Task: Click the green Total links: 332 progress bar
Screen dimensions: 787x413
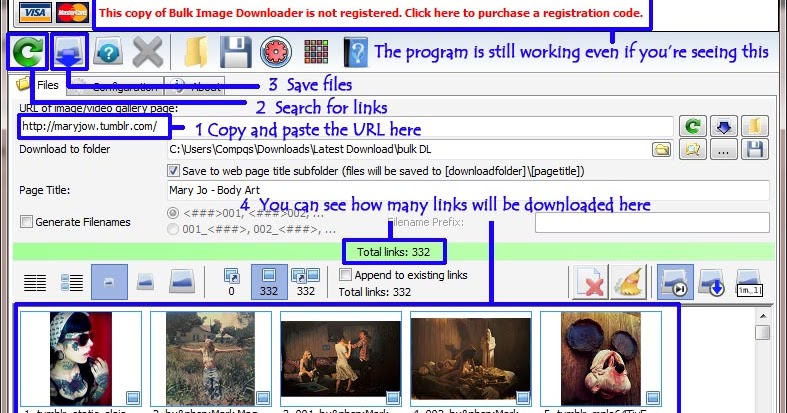Action: coord(394,252)
